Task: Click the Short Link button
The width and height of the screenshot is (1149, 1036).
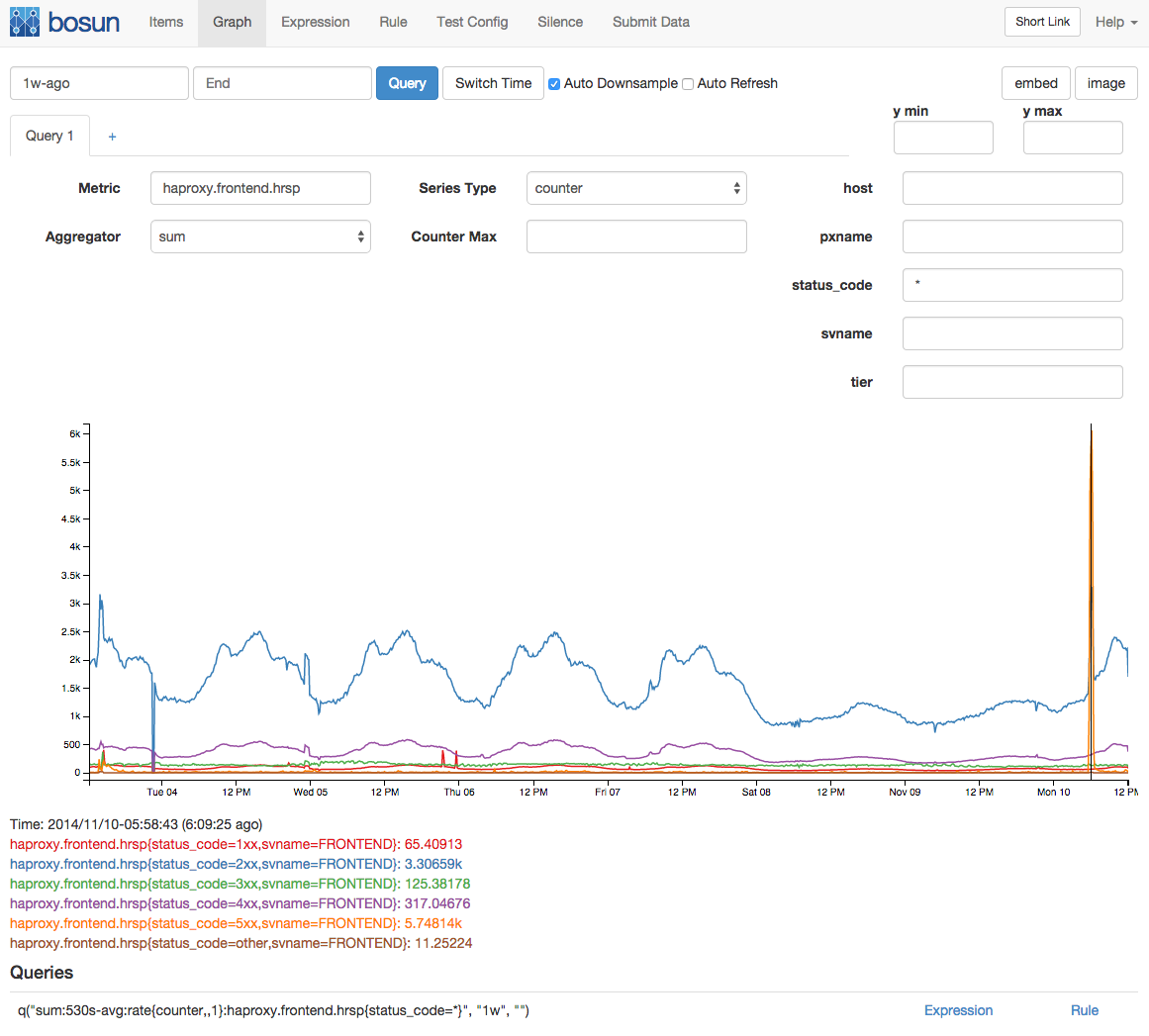Action: 1042,22
